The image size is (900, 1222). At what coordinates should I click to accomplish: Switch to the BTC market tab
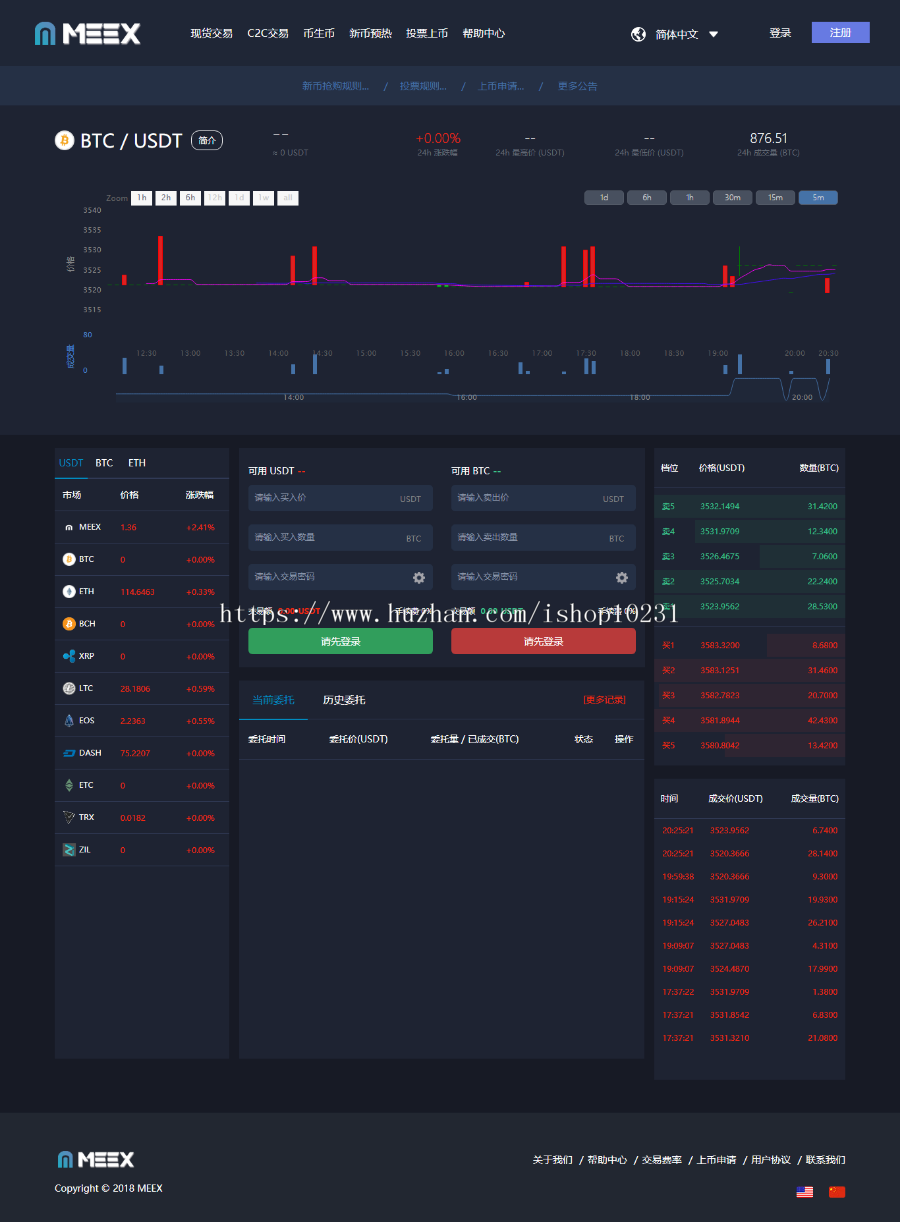coord(104,463)
